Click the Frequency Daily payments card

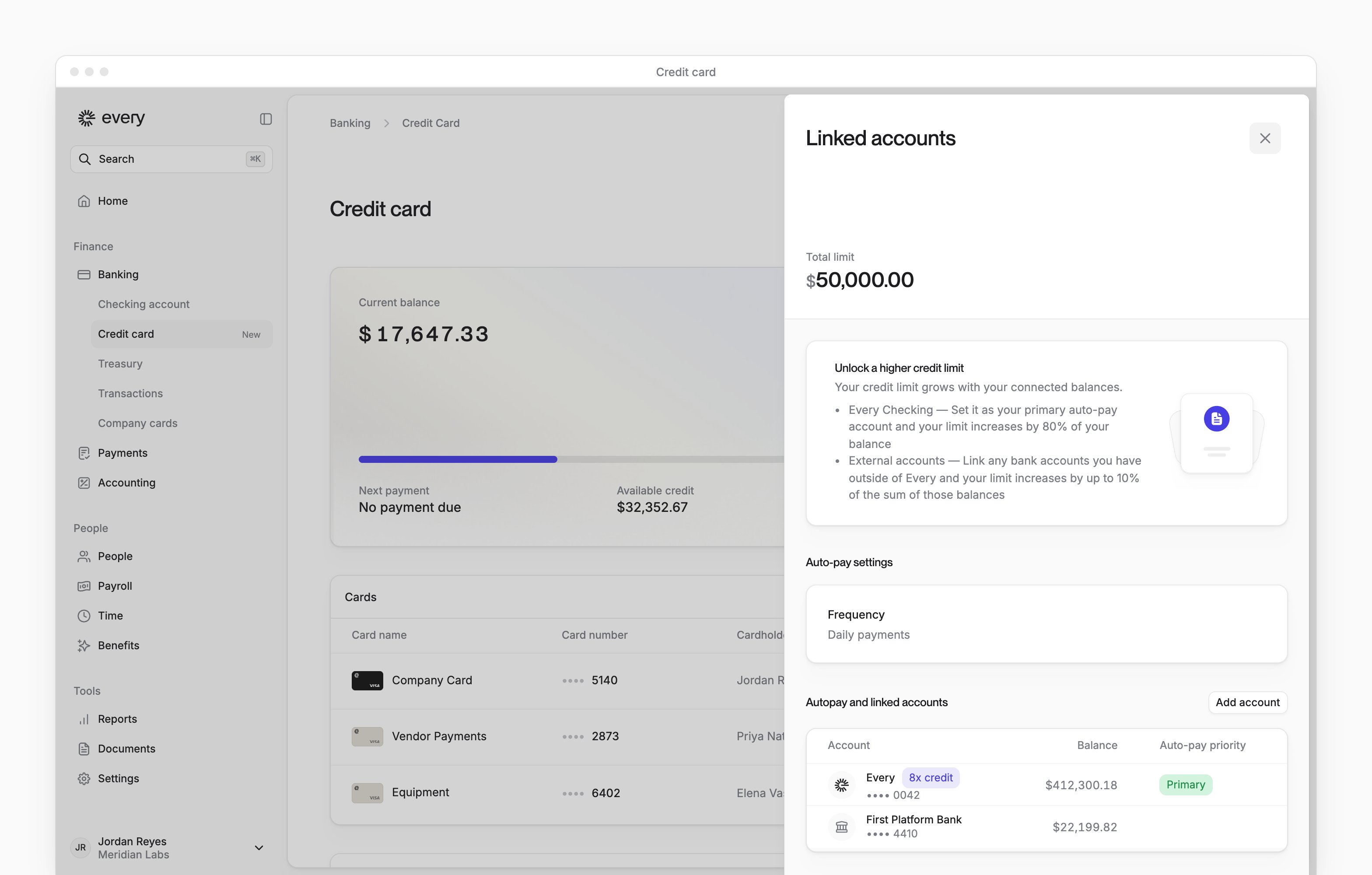pyautogui.click(x=1046, y=624)
